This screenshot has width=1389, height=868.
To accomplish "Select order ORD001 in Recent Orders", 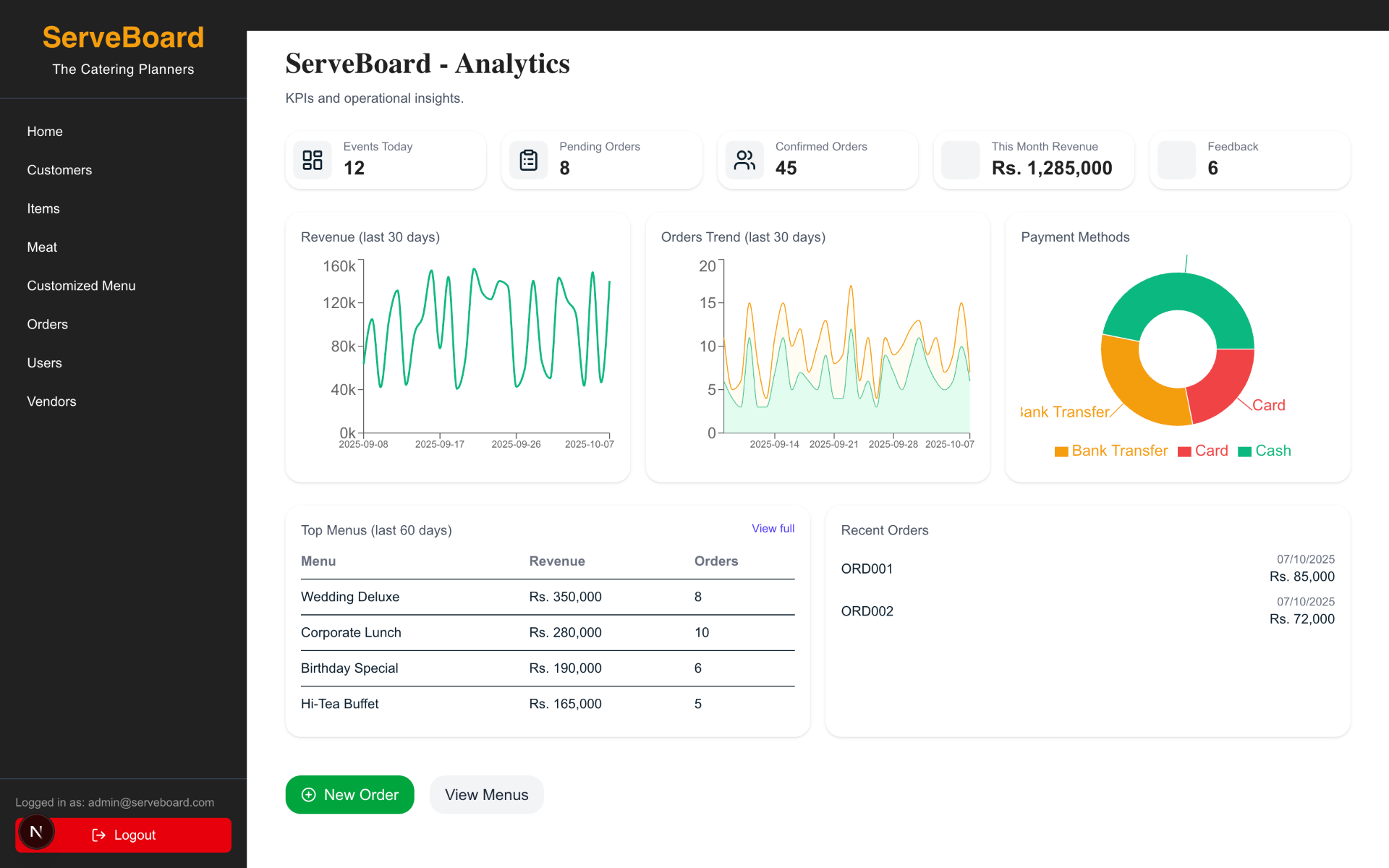I will click(x=867, y=569).
